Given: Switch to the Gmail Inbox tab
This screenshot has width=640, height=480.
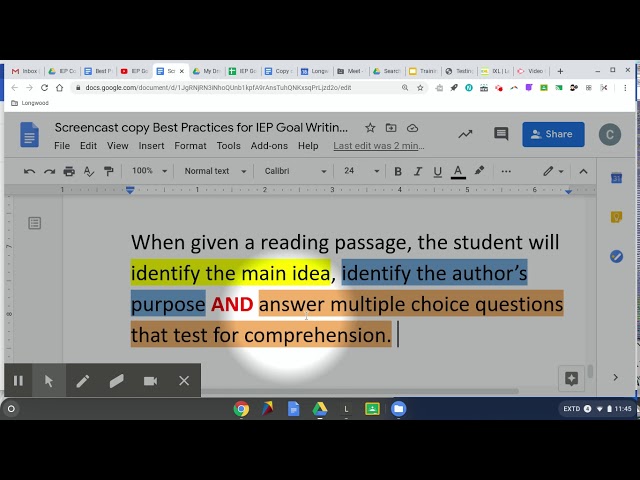Looking at the screenshot, I should (24, 71).
